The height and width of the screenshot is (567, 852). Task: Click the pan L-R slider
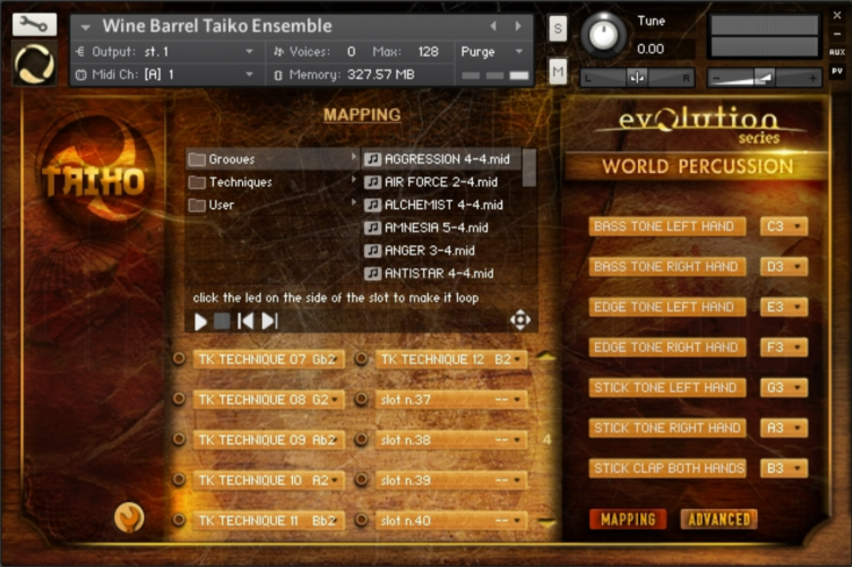[x=638, y=78]
